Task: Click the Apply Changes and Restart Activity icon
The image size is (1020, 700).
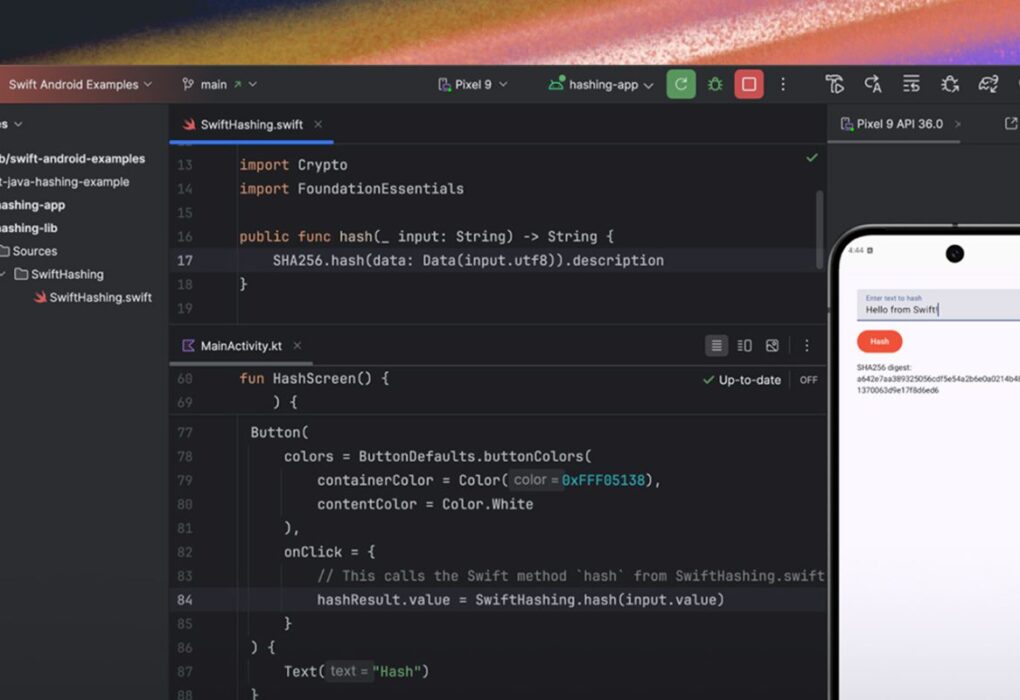Action: (x=873, y=85)
